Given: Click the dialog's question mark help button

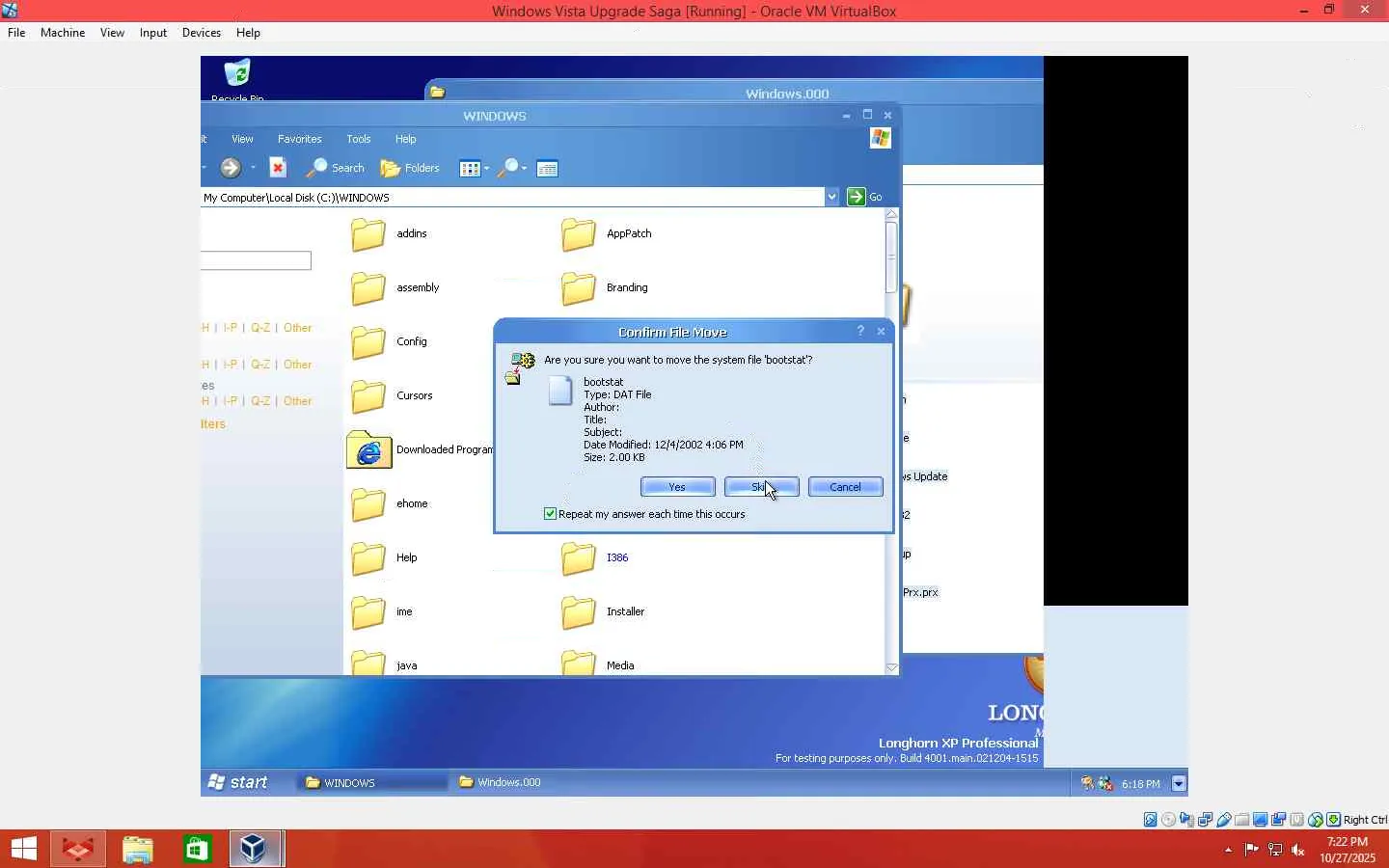Looking at the screenshot, I should click(x=860, y=331).
